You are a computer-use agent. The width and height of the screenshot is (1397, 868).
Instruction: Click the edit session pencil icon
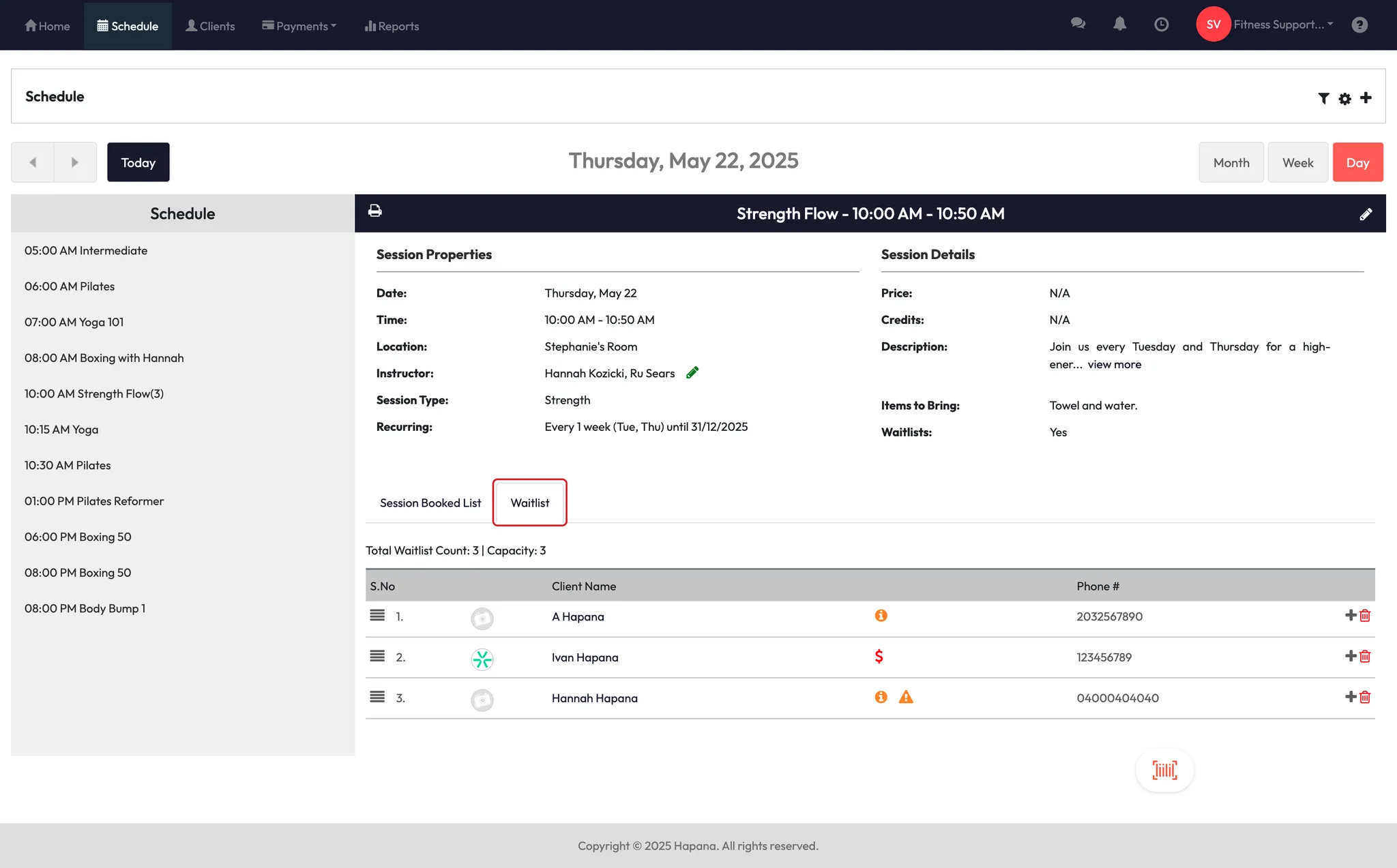(1366, 214)
